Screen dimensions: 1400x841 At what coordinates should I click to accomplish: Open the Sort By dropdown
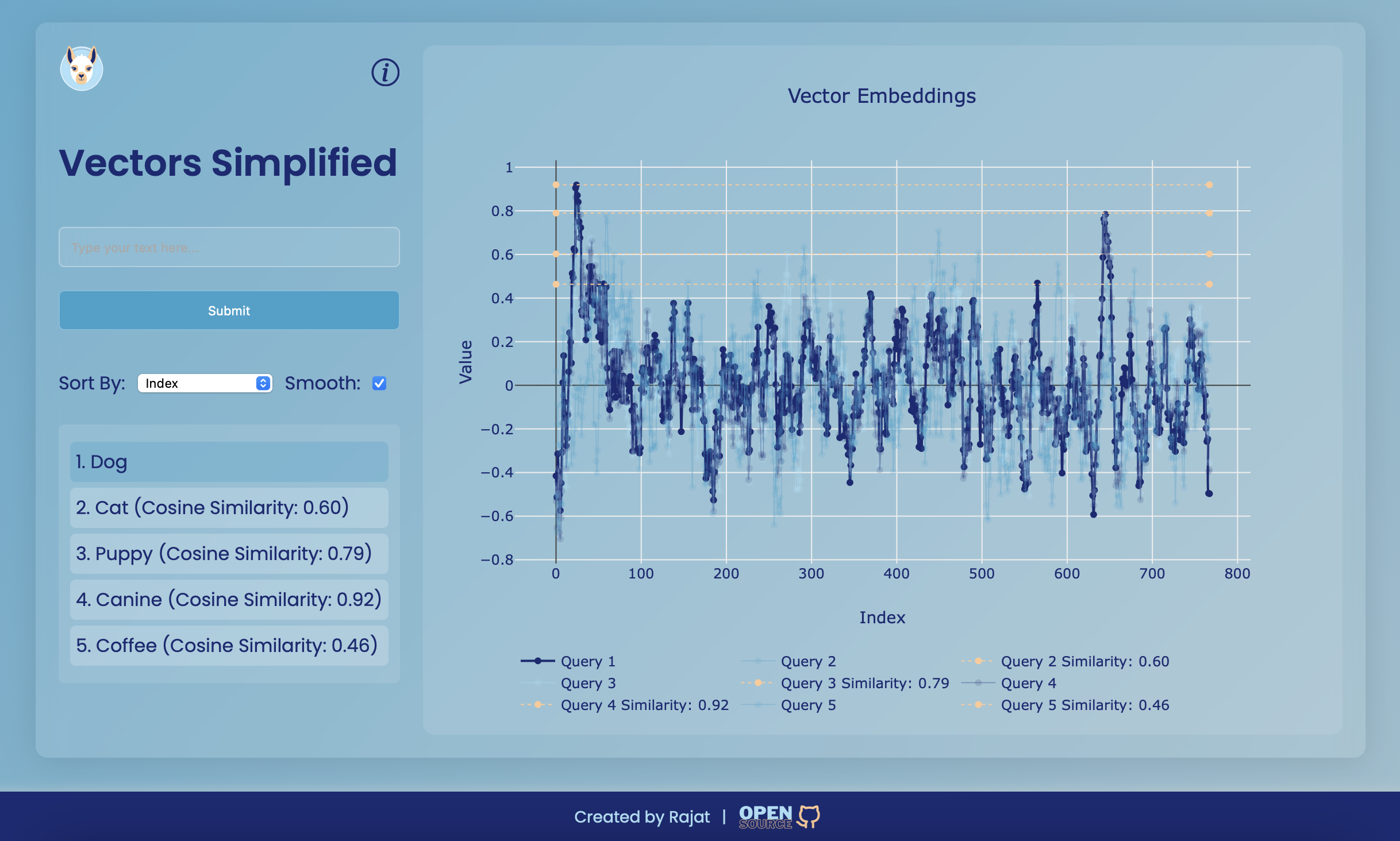coord(204,383)
